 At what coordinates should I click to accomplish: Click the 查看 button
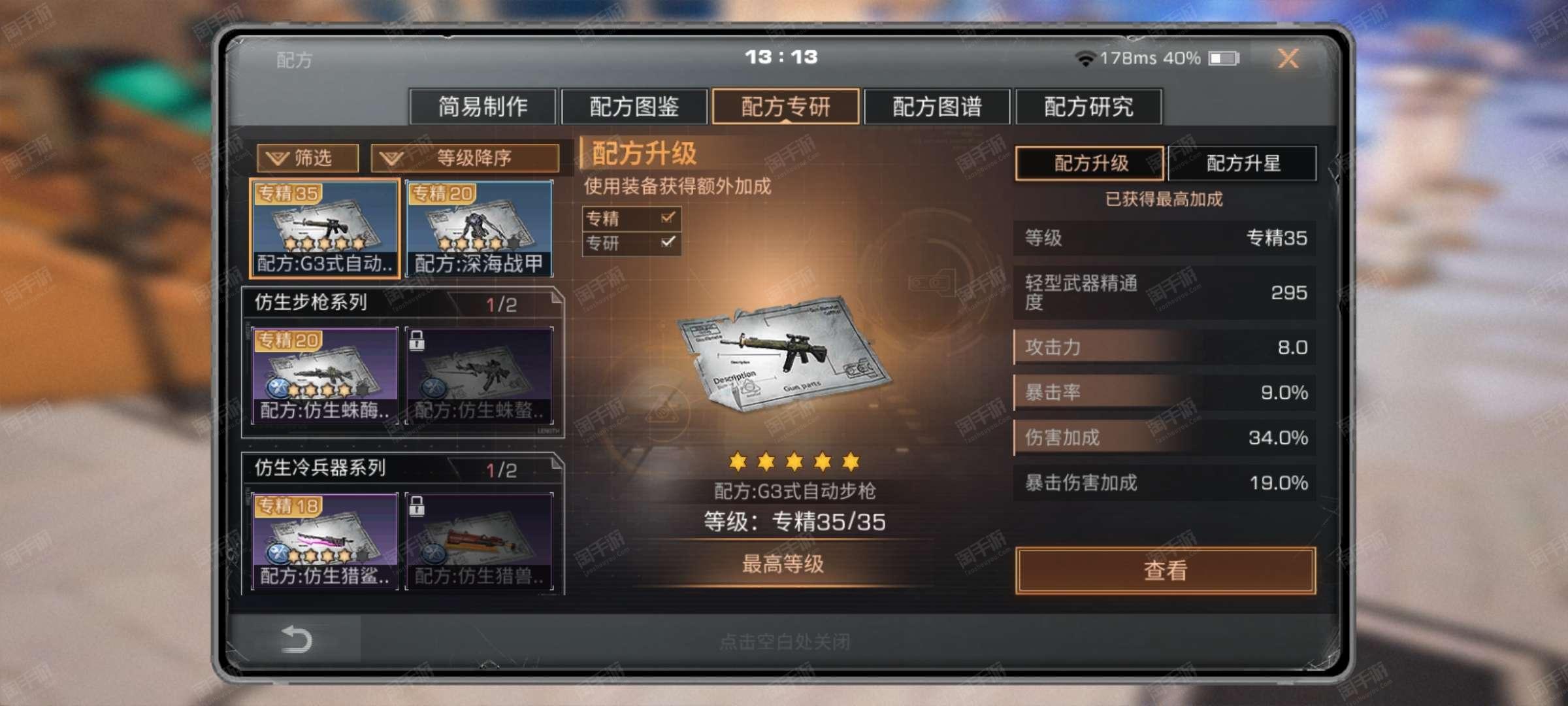[1166, 571]
